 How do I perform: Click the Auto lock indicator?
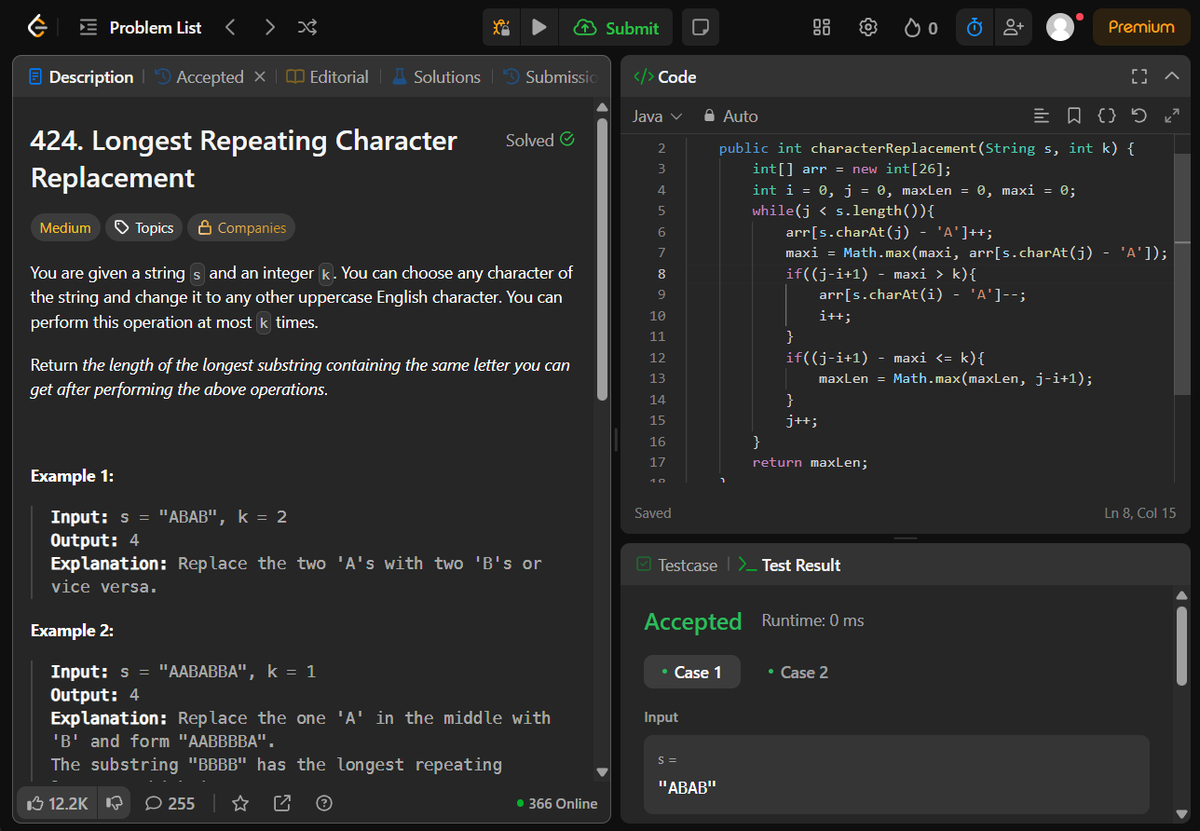click(731, 116)
